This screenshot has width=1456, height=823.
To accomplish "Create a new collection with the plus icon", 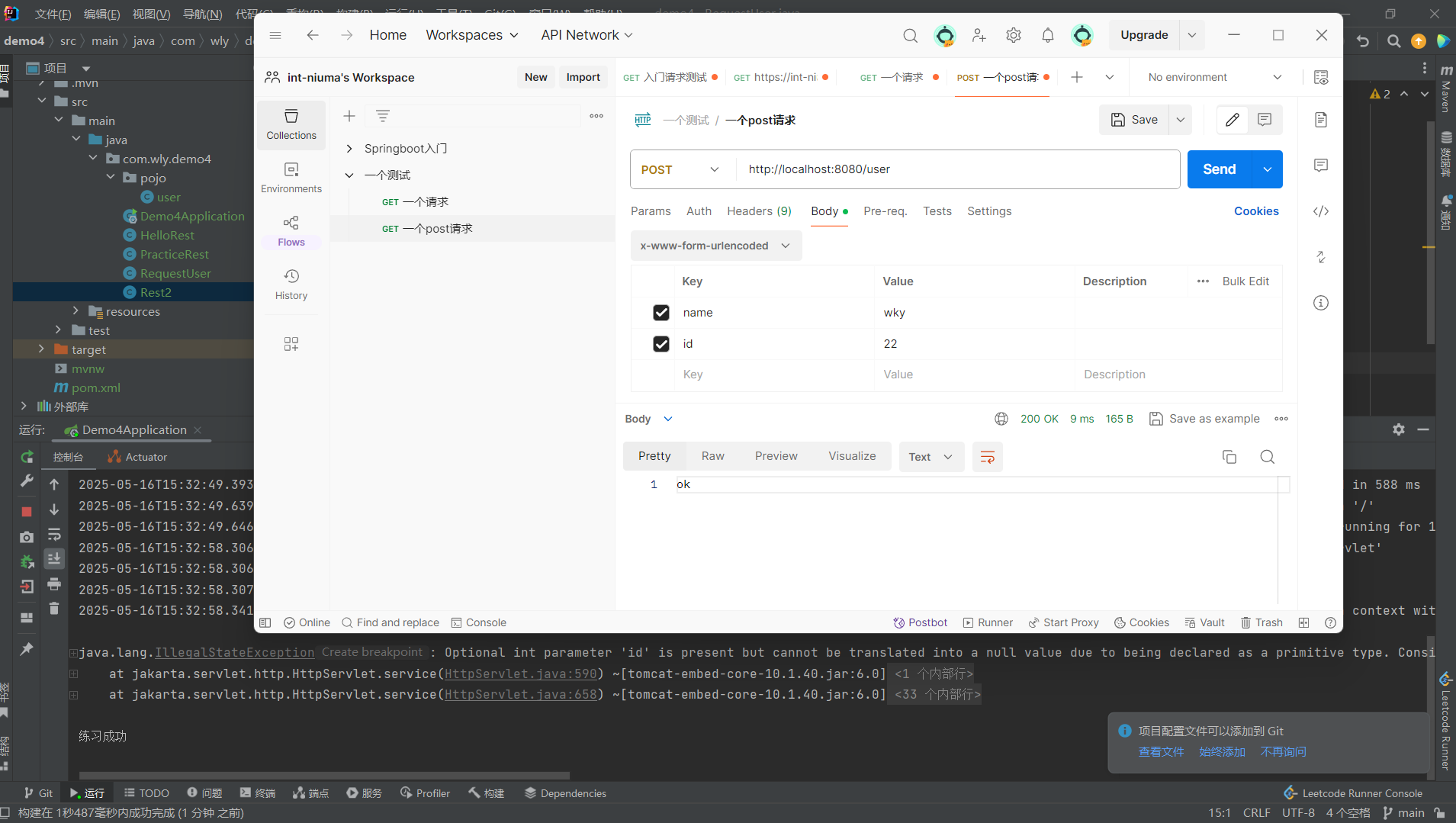I will tap(349, 116).
